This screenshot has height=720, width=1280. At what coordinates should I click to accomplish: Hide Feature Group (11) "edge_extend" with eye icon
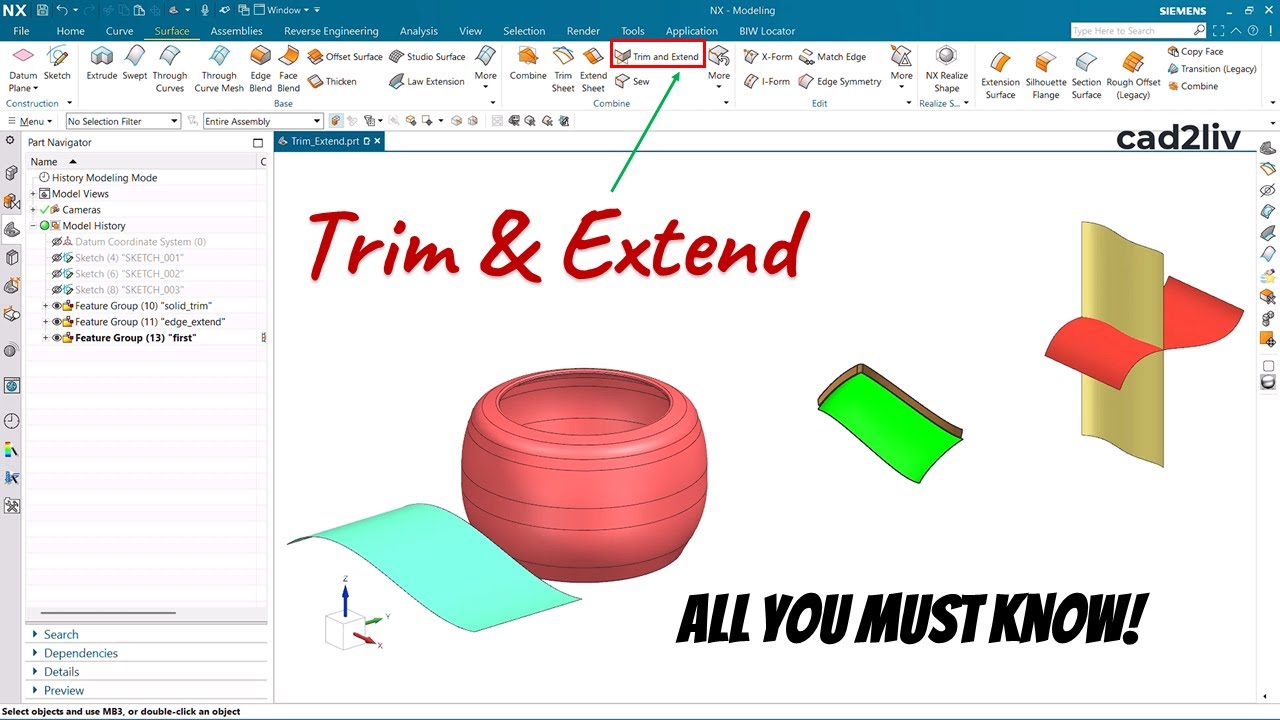click(57, 322)
